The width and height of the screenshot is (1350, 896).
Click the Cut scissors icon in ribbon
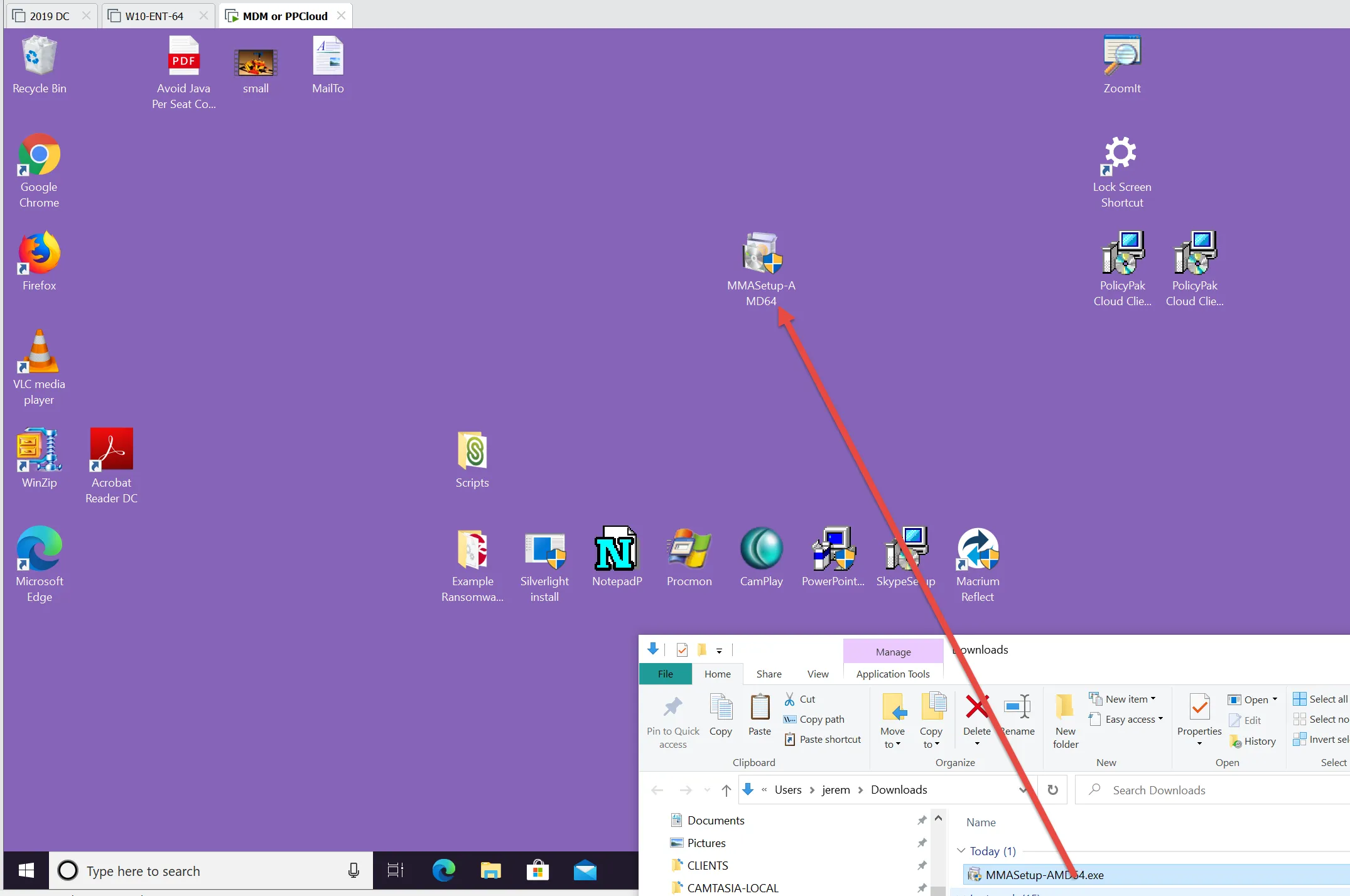(x=790, y=699)
